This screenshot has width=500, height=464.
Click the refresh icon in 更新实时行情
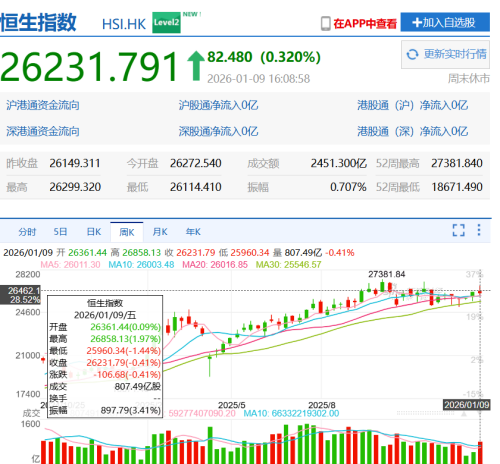pyautogui.click(x=412, y=54)
